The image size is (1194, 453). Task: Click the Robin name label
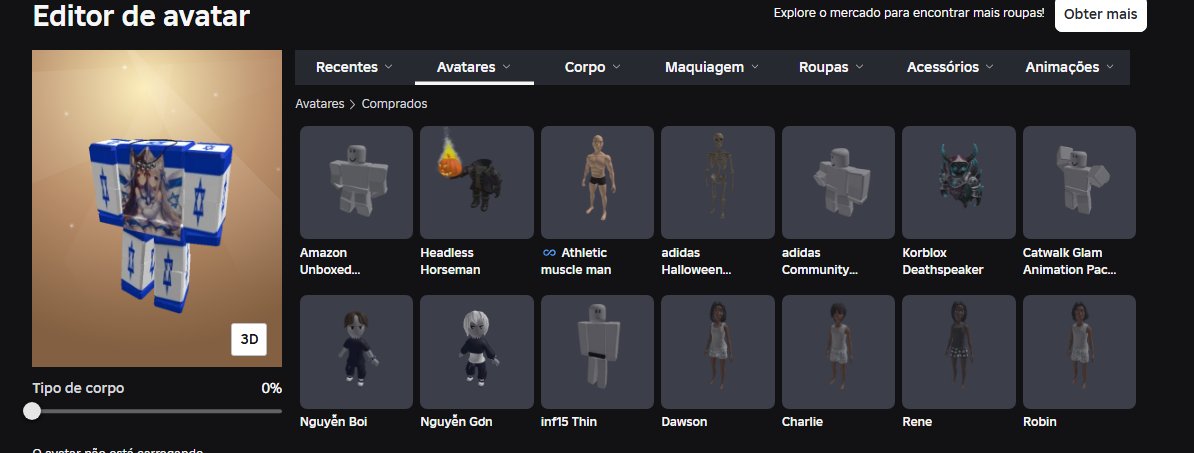1039,422
